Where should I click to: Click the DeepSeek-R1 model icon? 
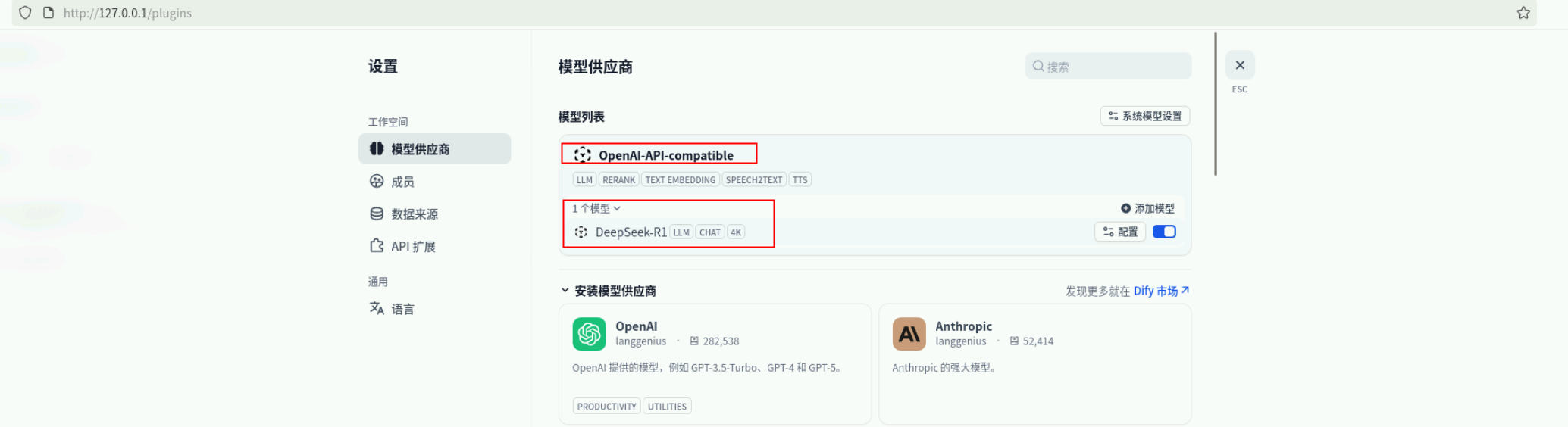pyautogui.click(x=581, y=232)
